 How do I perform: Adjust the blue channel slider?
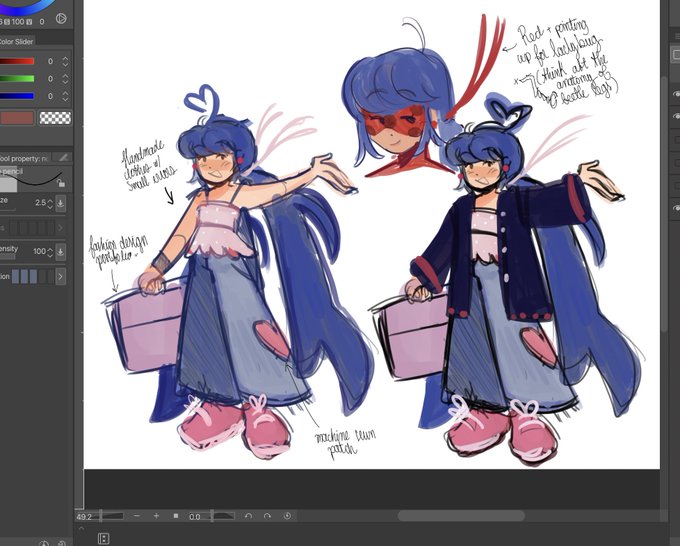tap(17, 96)
